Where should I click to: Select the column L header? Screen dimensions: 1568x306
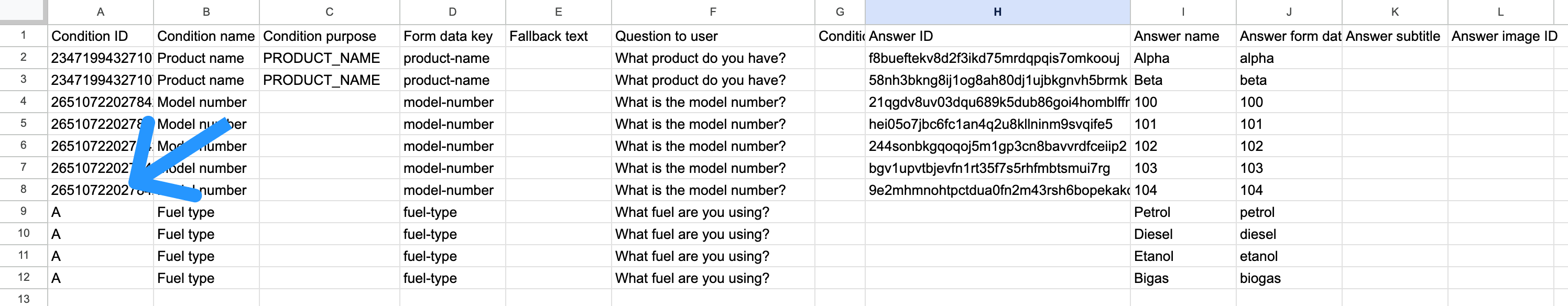[x=1500, y=12]
